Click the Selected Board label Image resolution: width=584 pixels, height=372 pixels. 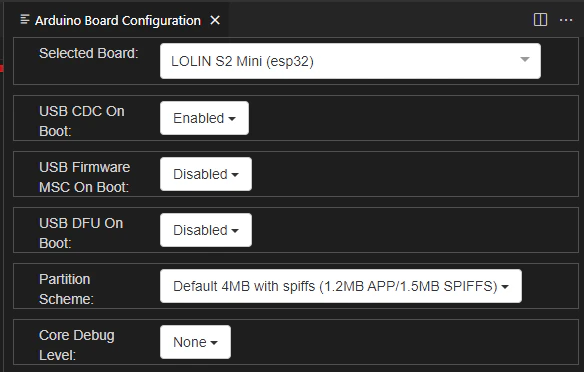point(88,53)
